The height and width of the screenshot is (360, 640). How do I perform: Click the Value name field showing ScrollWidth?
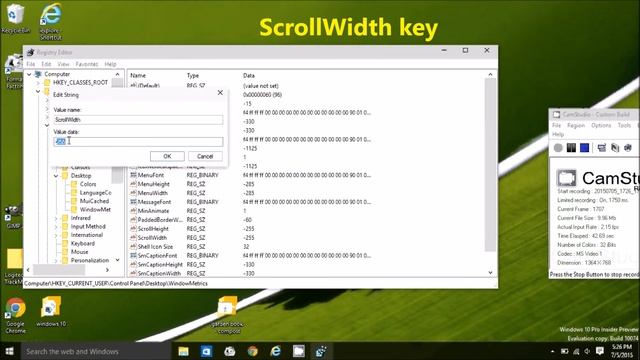point(138,120)
